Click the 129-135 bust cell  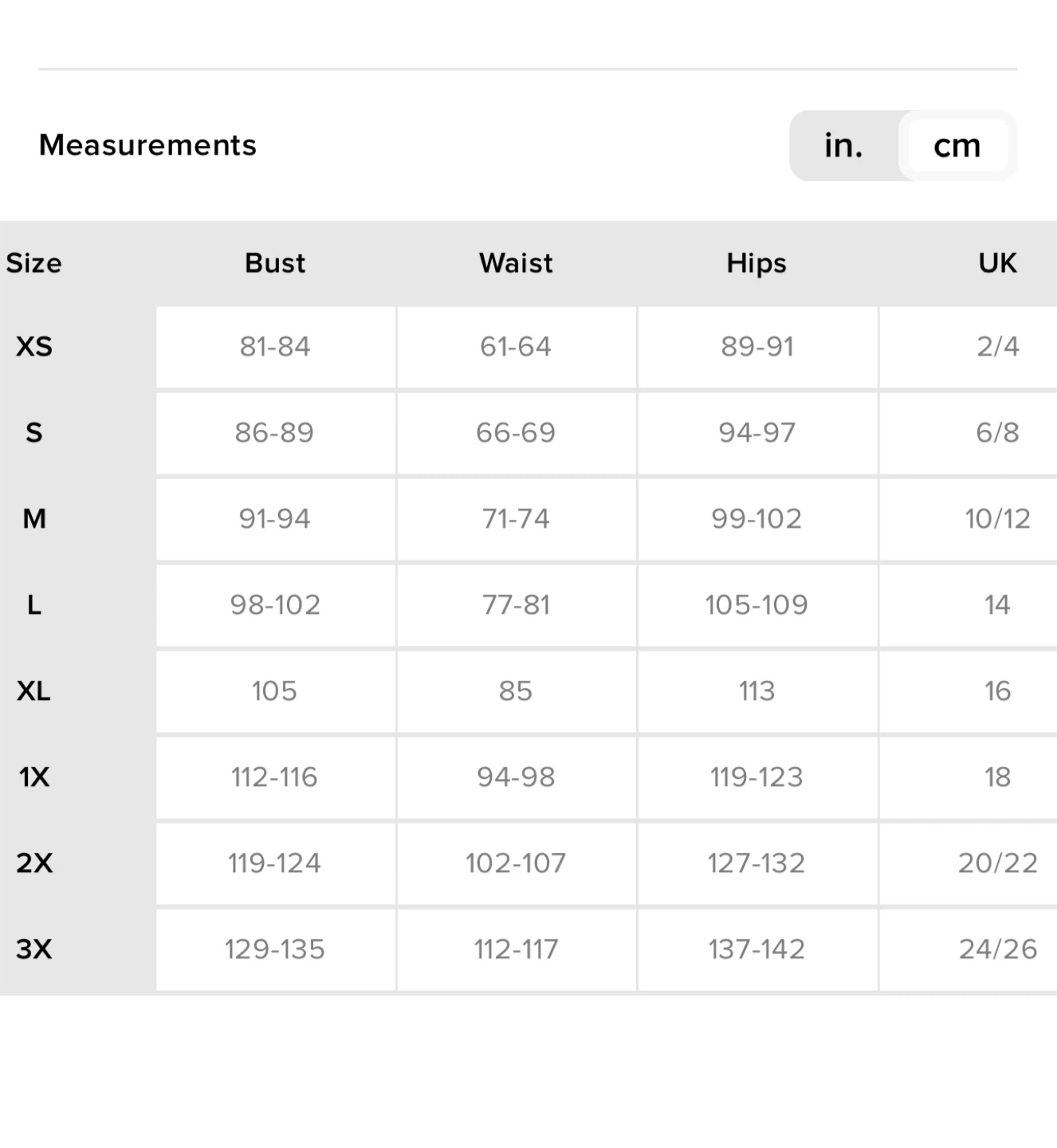[275, 949]
